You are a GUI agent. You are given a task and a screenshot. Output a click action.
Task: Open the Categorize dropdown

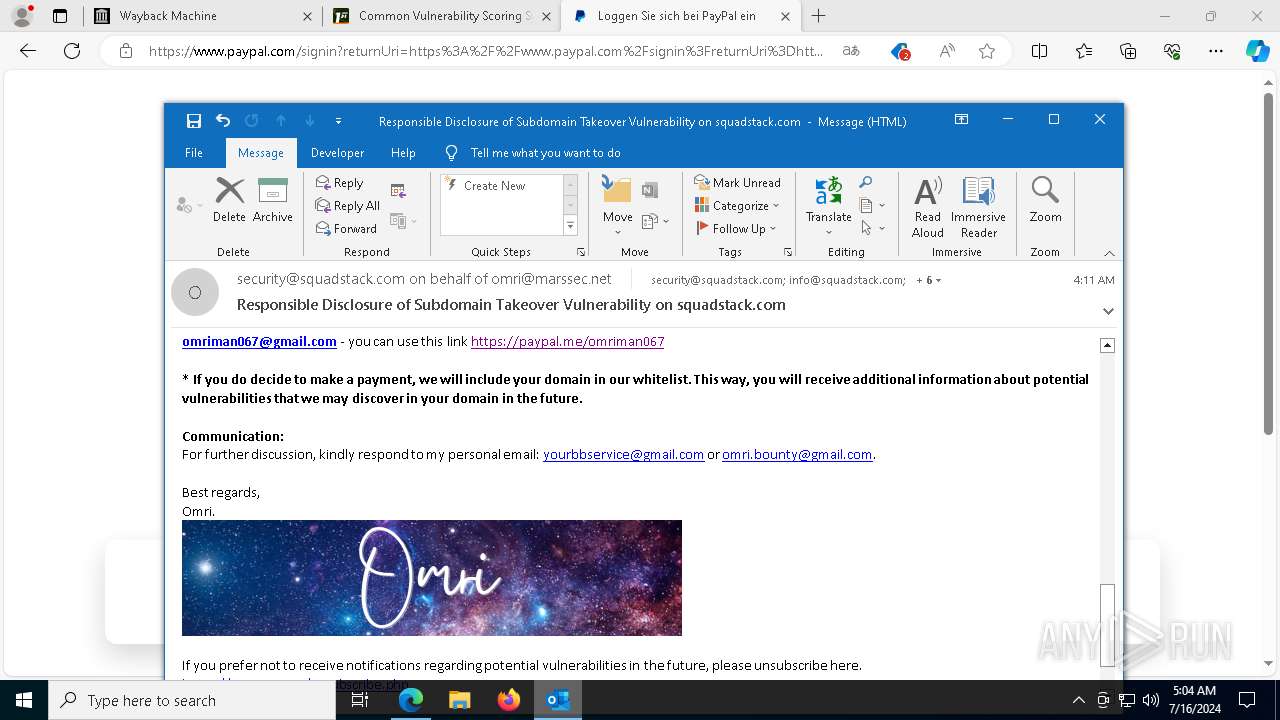pyautogui.click(x=737, y=205)
